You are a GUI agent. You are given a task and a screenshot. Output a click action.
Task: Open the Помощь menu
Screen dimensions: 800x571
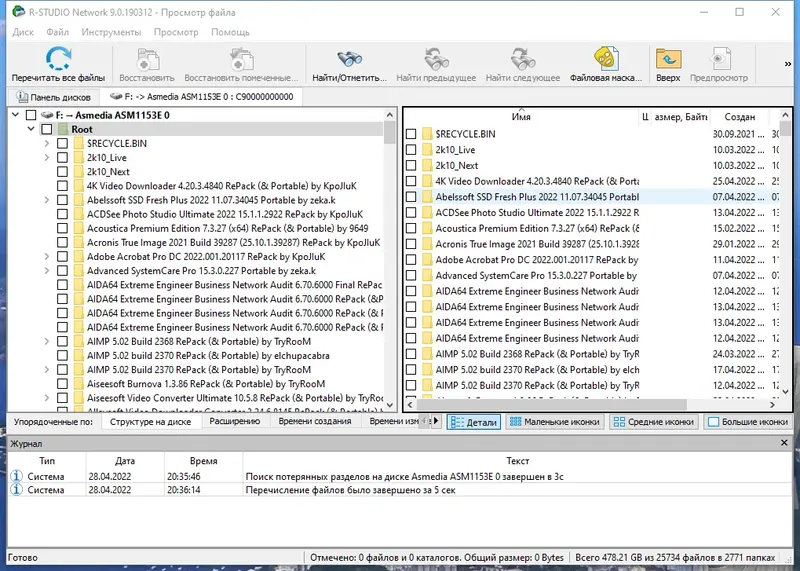coord(230,32)
